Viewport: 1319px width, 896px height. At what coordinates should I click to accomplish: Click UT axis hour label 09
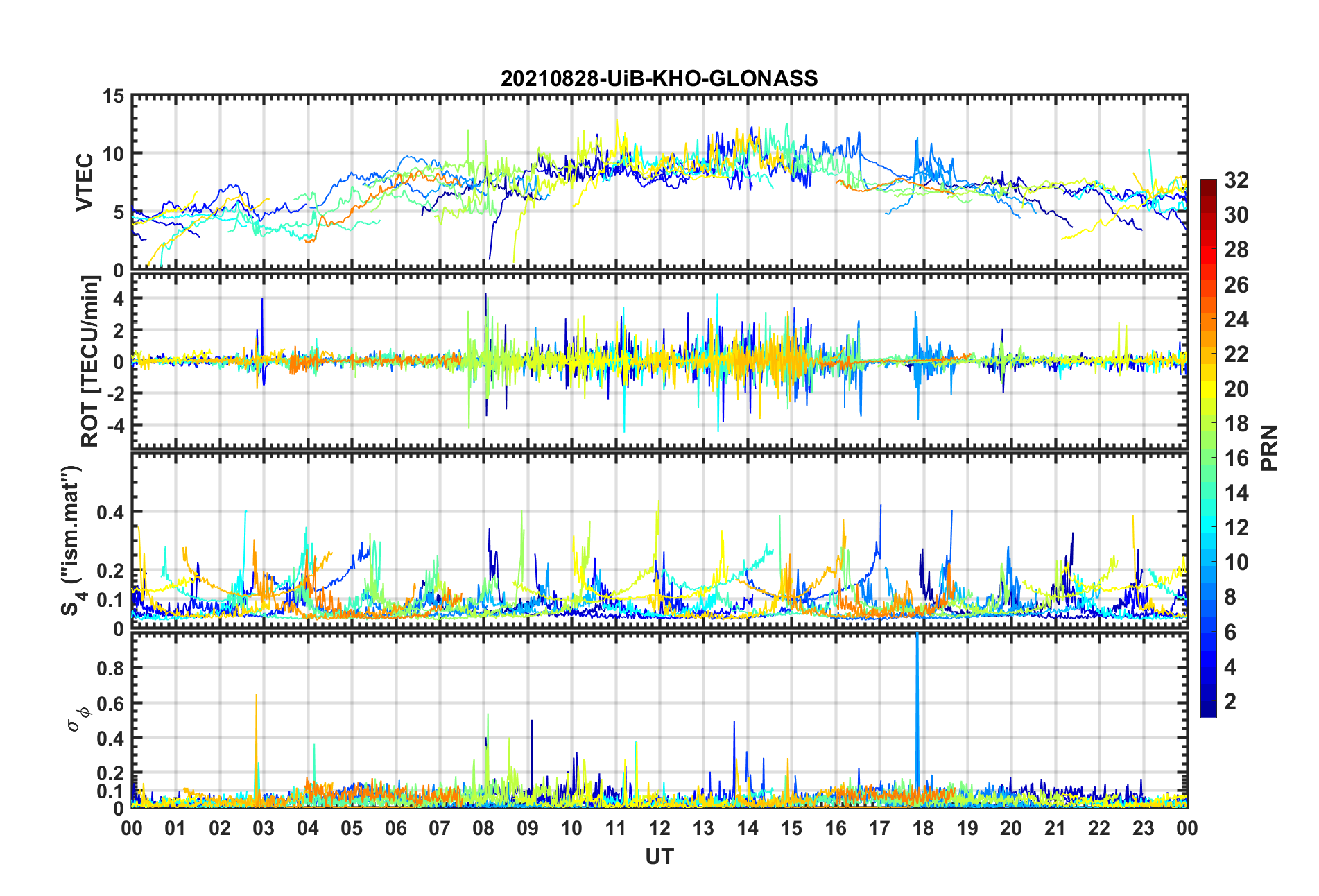coord(528,828)
